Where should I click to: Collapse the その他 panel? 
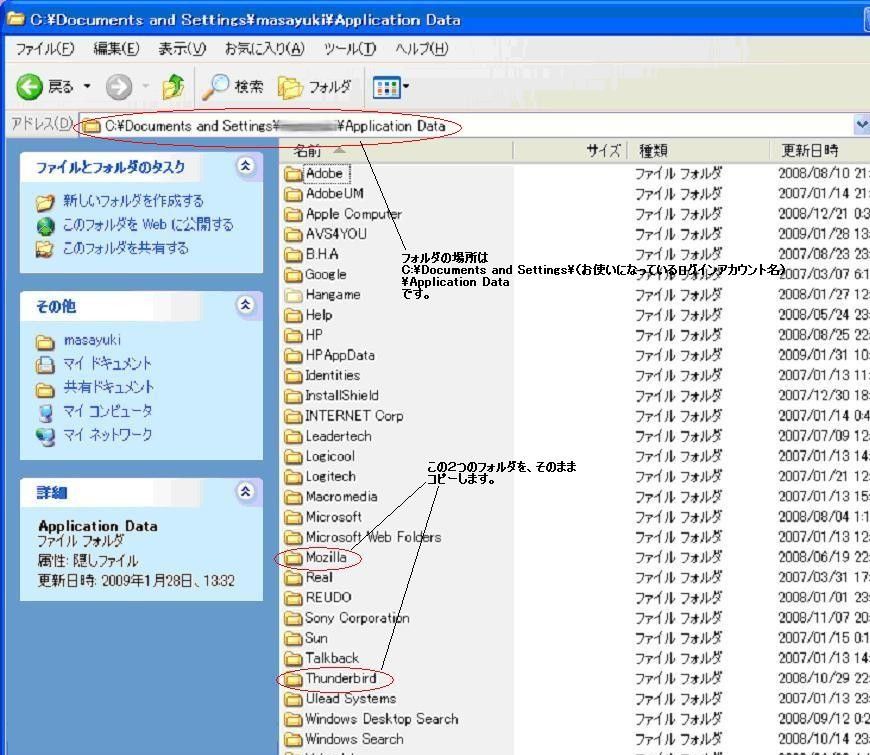246,305
